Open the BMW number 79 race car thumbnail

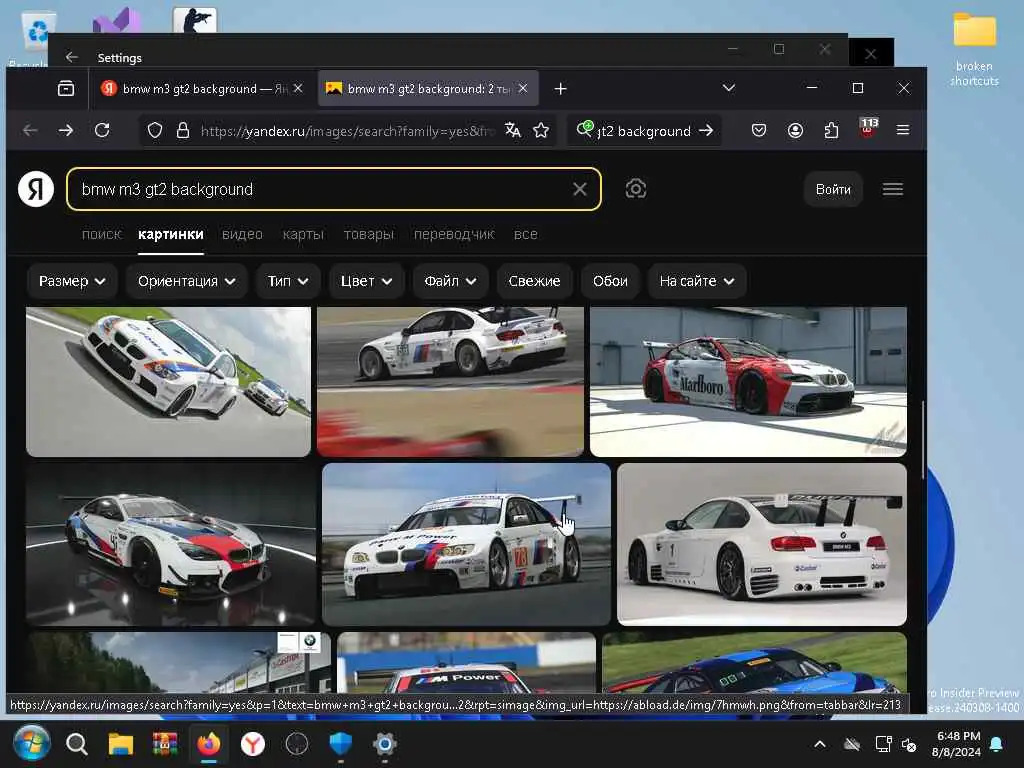tap(466, 544)
